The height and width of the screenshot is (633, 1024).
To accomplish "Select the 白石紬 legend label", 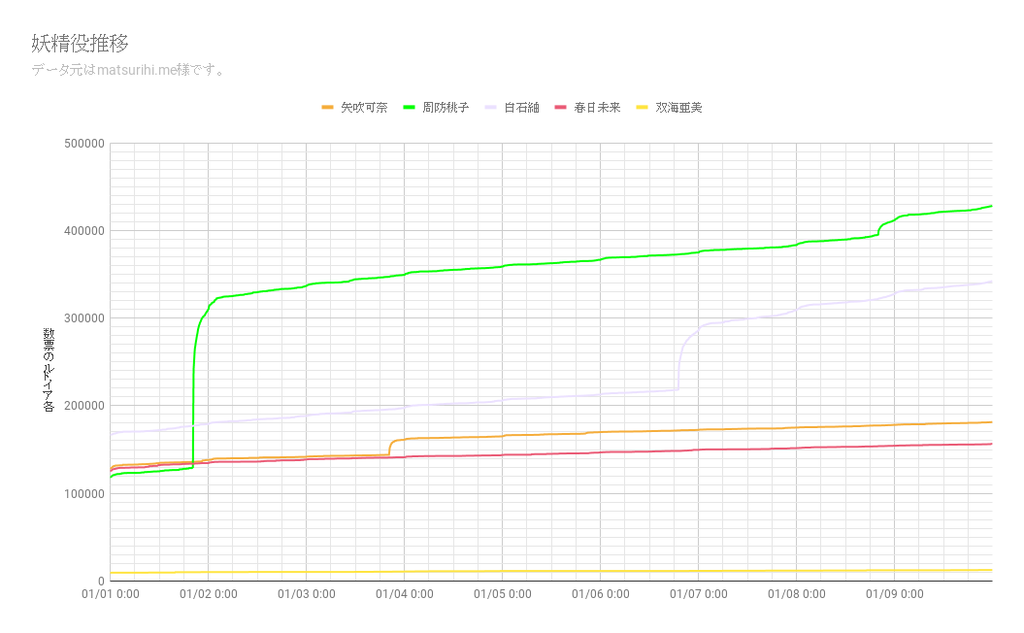I will point(522,108).
